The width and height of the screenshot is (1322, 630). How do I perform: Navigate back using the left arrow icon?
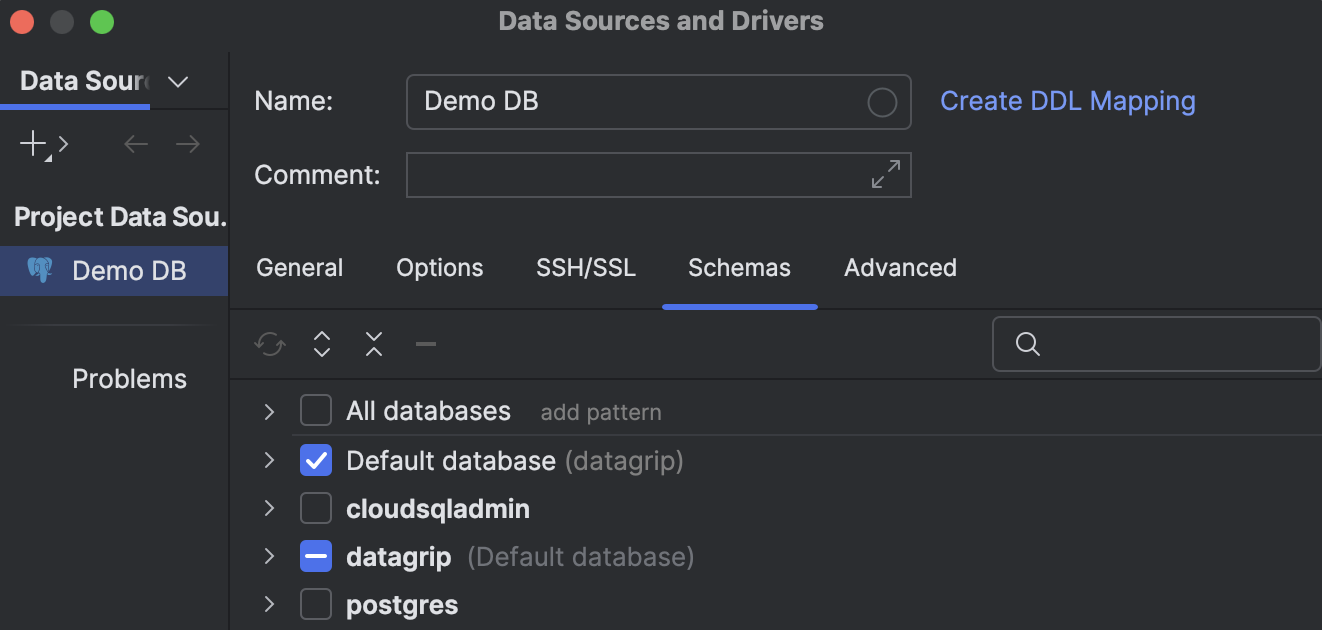[136, 143]
